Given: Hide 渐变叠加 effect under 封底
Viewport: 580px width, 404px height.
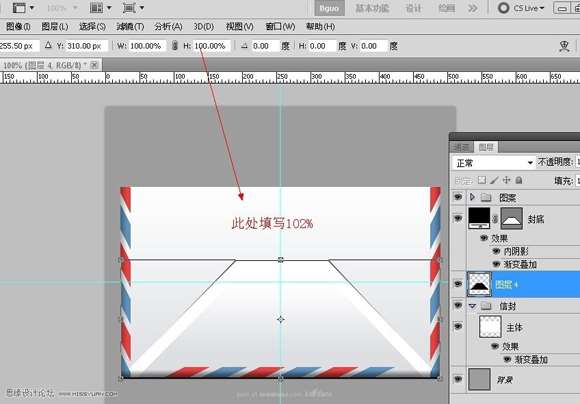Looking at the screenshot, I should [x=496, y=264].
